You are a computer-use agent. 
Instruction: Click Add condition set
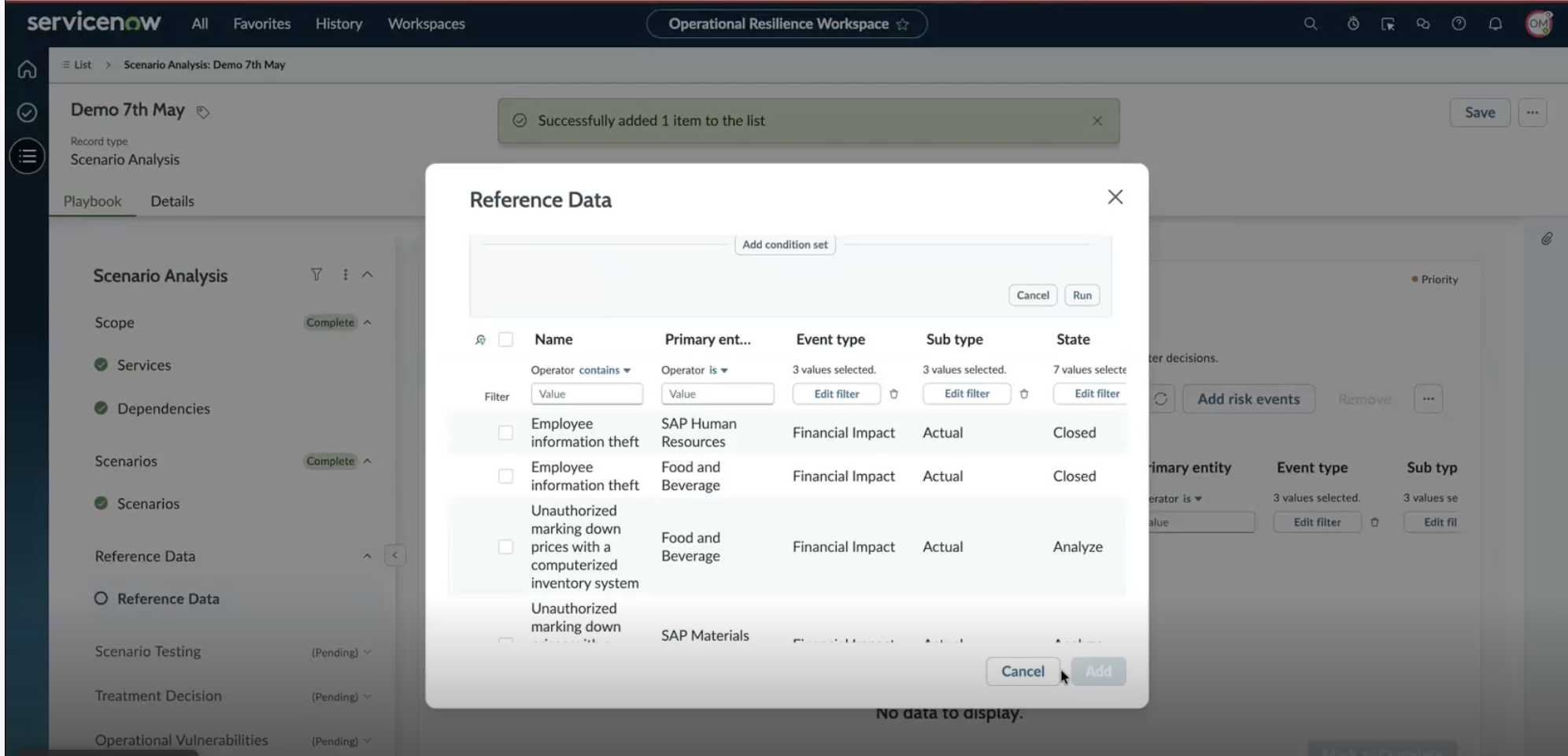pyautogui.click(x=785, y=245)
